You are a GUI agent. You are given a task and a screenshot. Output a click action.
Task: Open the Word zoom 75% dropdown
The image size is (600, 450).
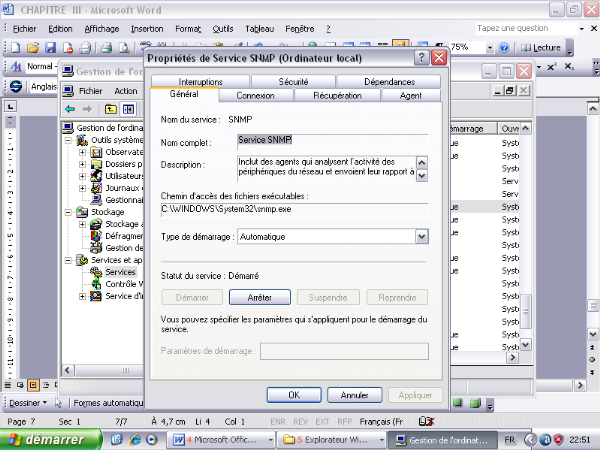pos(489,48)
